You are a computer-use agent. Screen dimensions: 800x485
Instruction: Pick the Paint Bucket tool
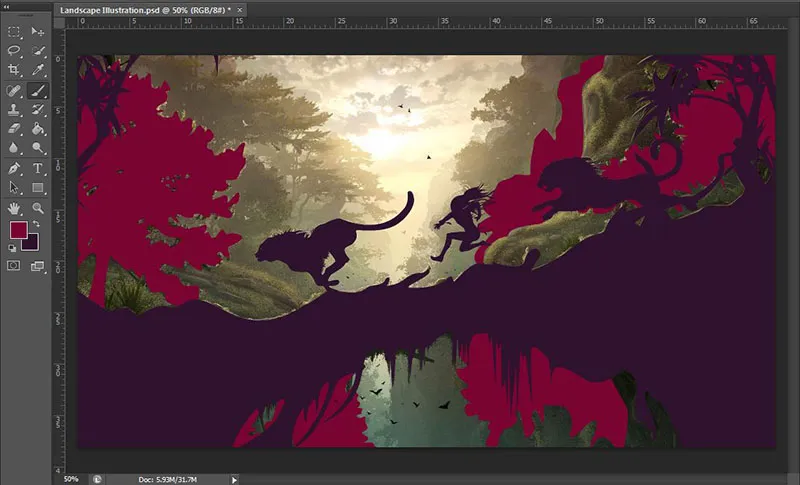[38, 128]
